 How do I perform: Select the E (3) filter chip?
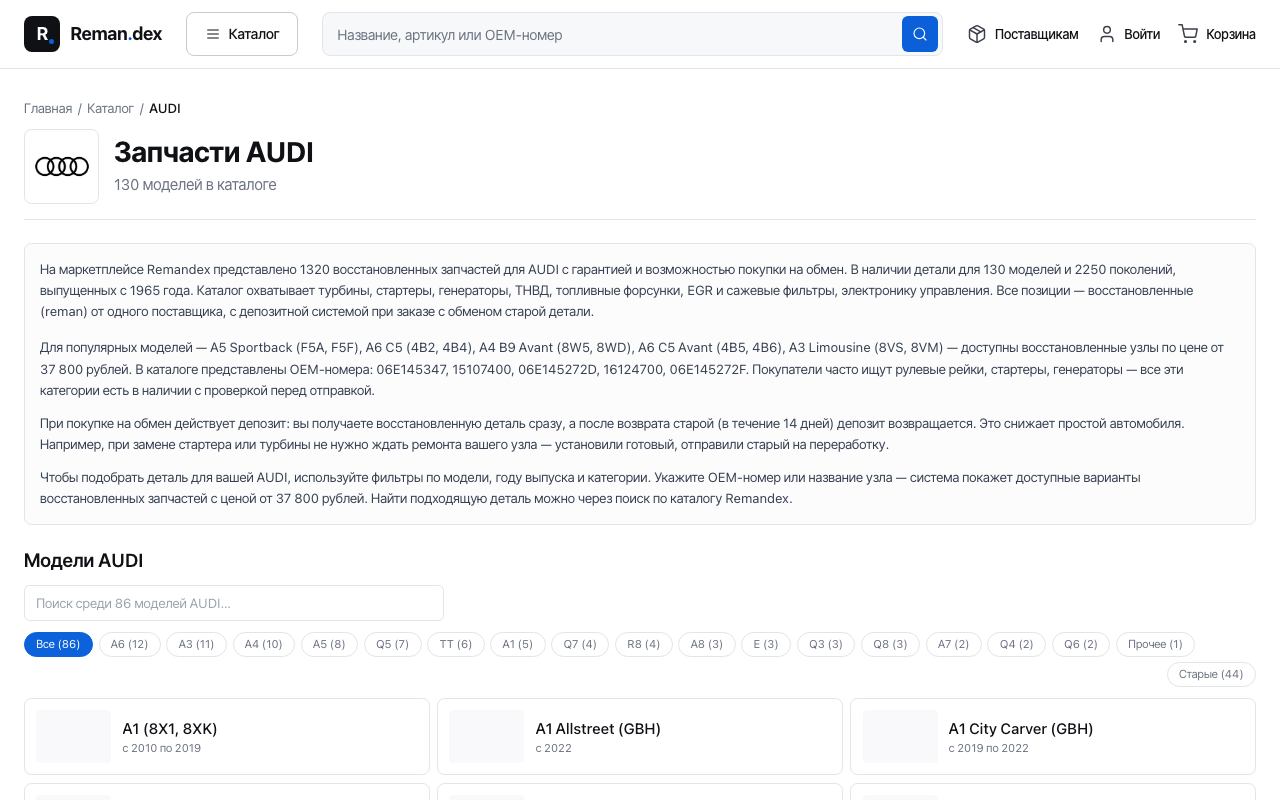coord(766,645)
